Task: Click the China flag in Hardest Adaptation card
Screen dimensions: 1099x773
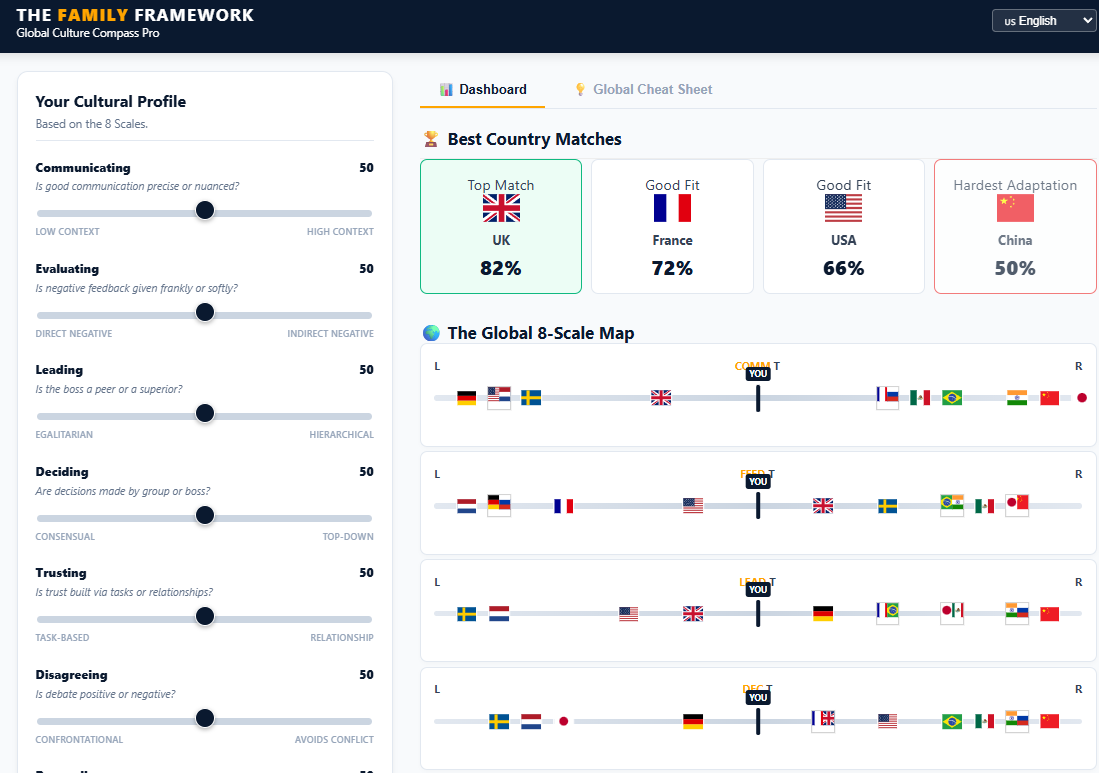Action: [x=1014, y=209]
